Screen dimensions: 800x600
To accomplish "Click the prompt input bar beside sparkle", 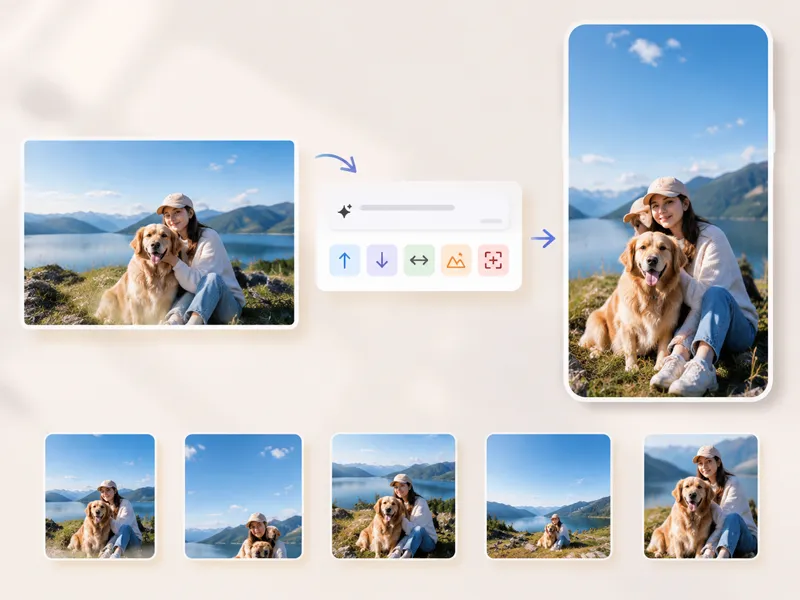I will [419, 210].
